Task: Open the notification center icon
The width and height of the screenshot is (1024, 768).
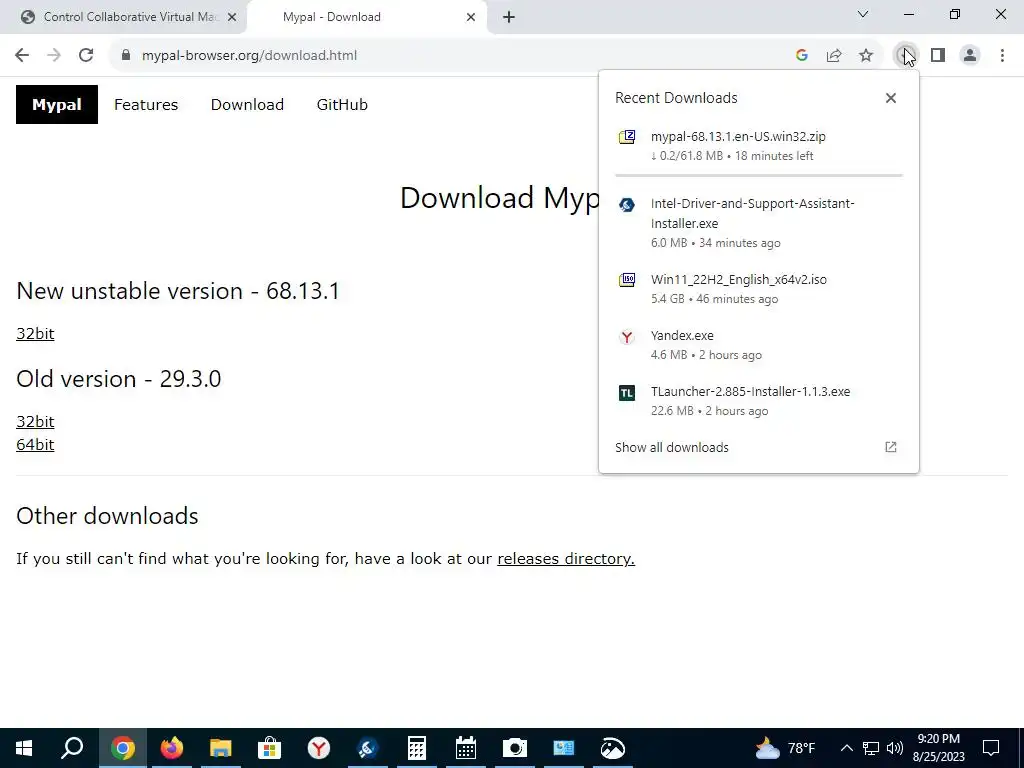Action: [x=991, y=748]
